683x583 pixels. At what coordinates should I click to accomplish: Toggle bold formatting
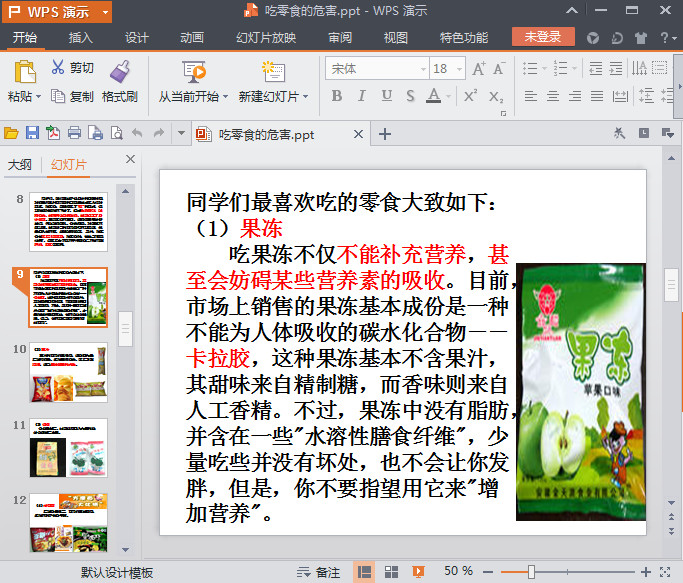coord(336,96)
